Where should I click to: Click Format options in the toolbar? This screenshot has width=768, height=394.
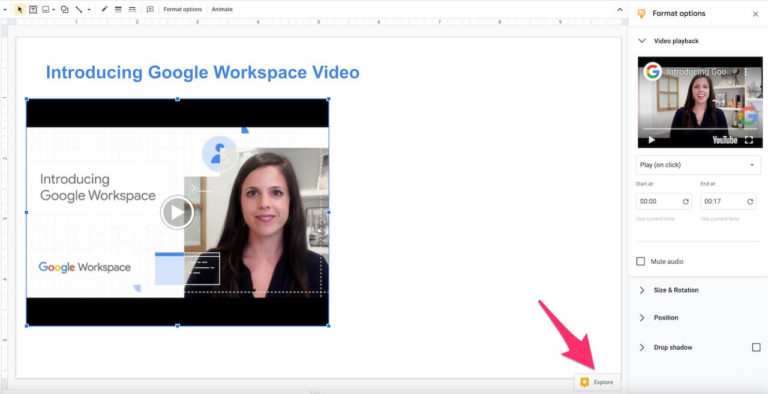[x=183, y=9]
